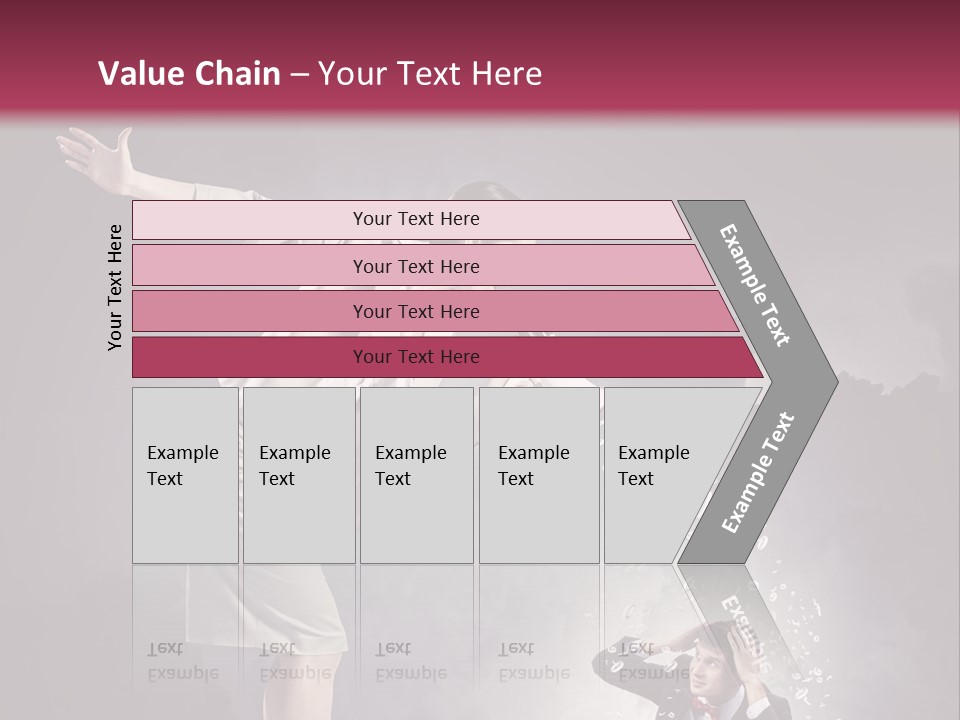
Task: Select the vertical "Your Text Here" side label
Action: 115,287
